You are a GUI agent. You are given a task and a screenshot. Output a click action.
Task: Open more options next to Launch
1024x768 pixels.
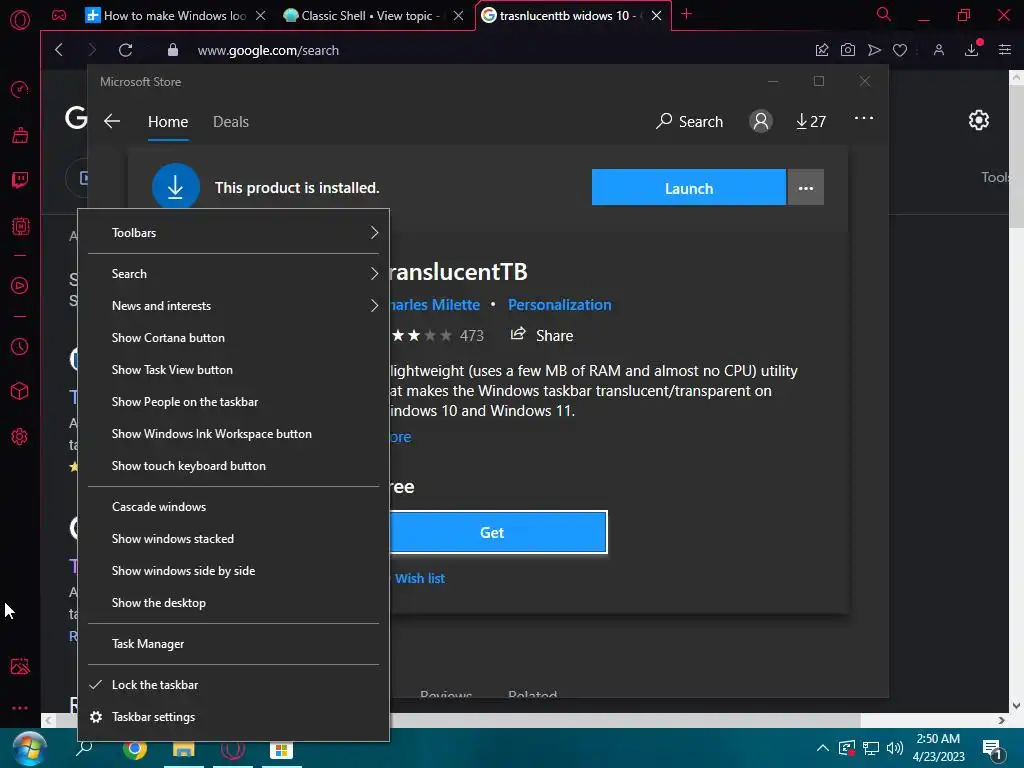click(806, 188)
